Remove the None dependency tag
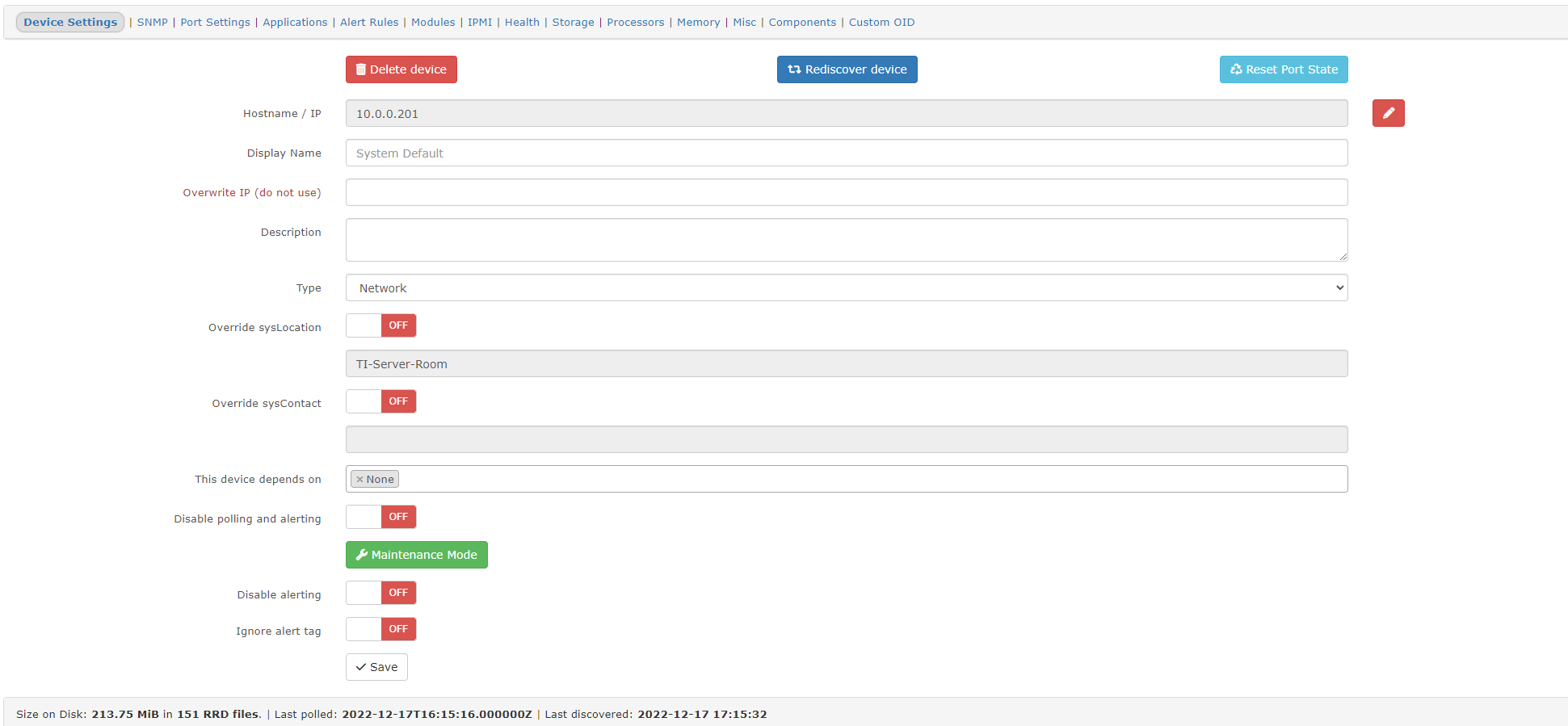The height and width of the screenshot is (726, 1568). pyautogui.click(x=359, y=480)
